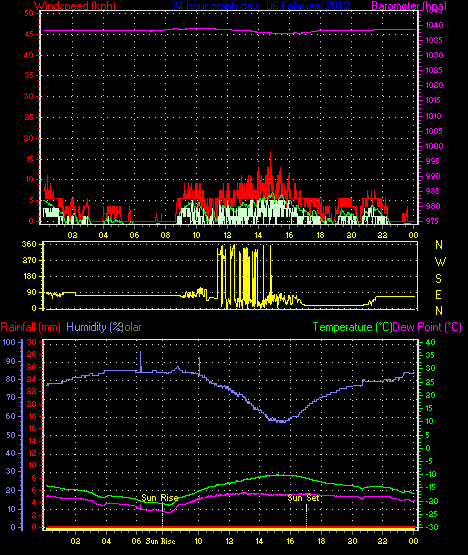Click 985 on the barometer axis
468x555 pixels.
pyautogui.click(x=432, y=191)
